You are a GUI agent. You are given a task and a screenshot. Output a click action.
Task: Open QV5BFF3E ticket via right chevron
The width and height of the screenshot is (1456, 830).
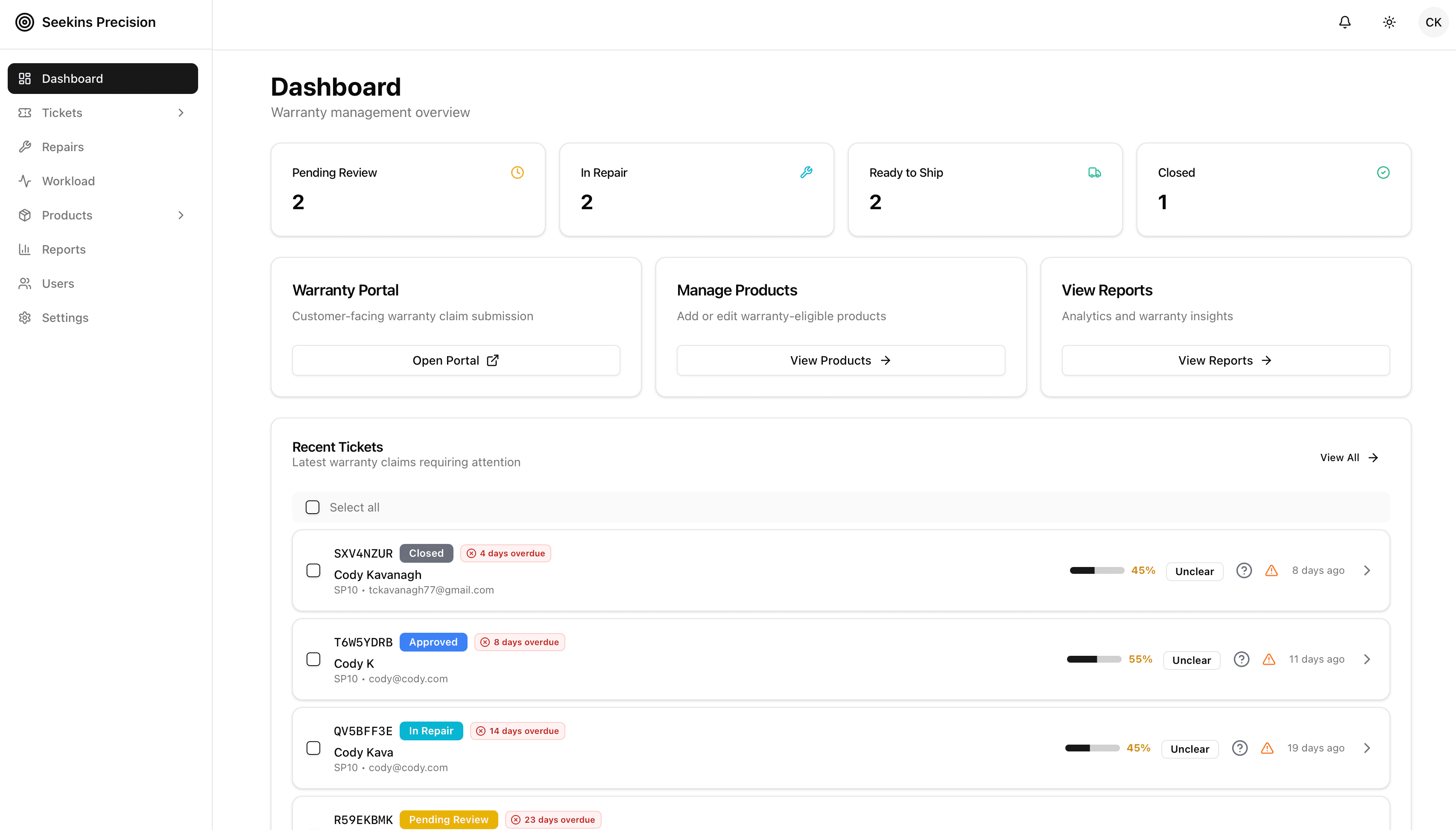[1367, 748]
